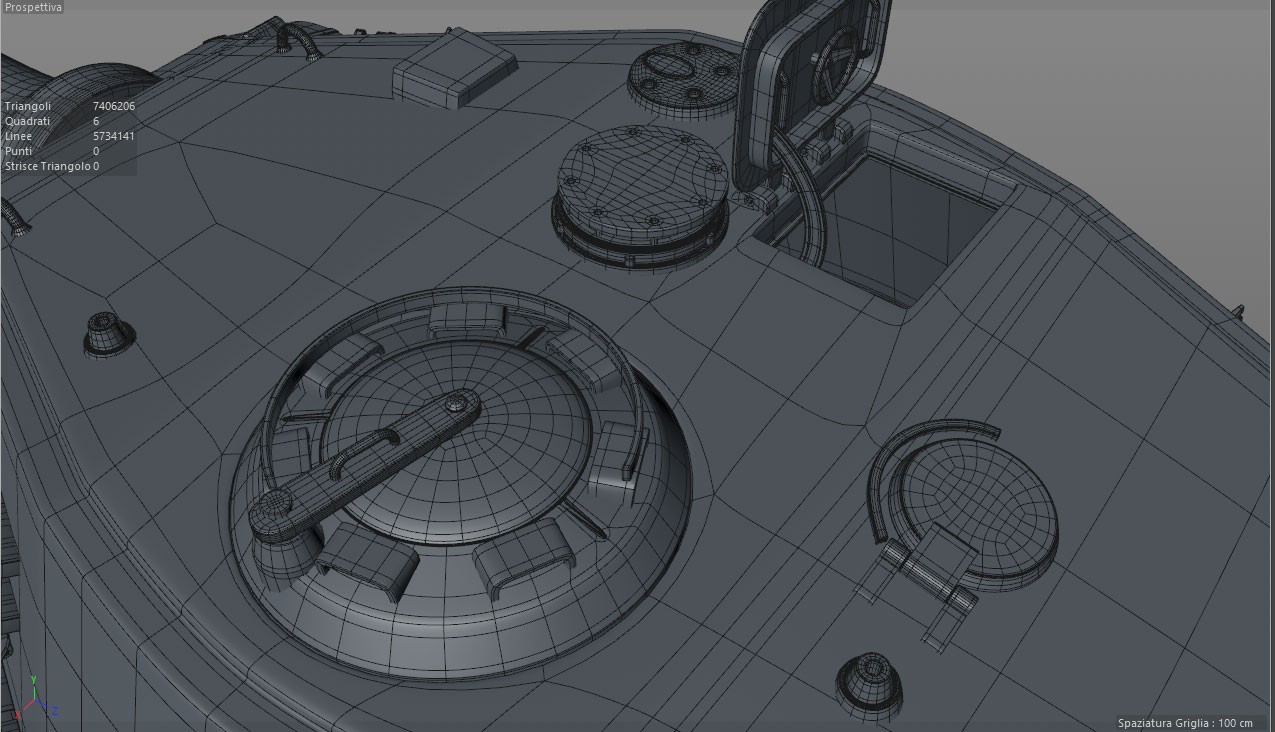Click the Linee statistic label
The width and height of the screenshot is (1275, 732).
[x=18, y=136]
